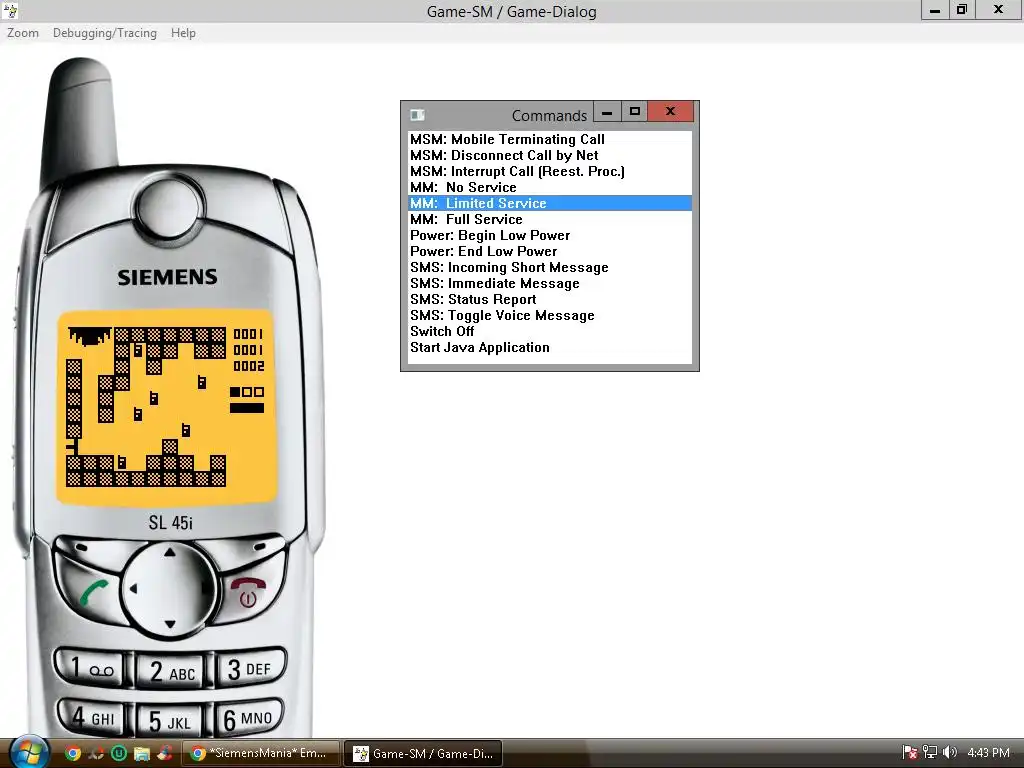The image size is (1024, 768).
Task: Select MM: Full Service command
Action: pyautogui.click(x=550, y=219)
